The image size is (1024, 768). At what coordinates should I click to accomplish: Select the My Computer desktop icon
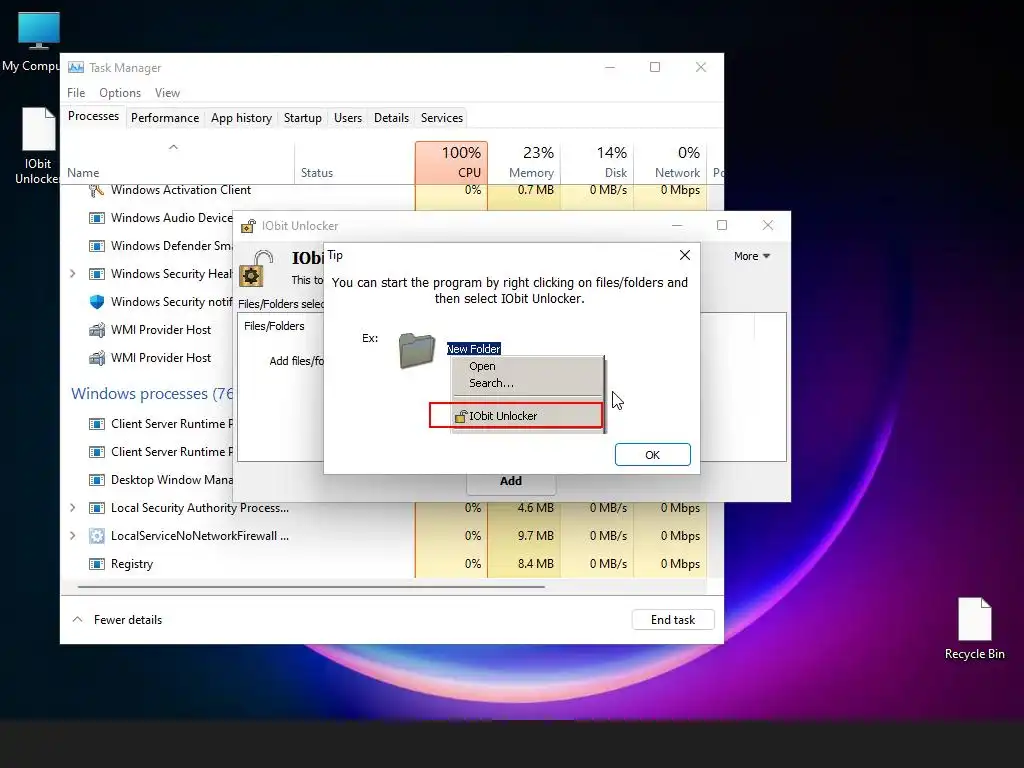pyautogui.click(x=38, y=42)
